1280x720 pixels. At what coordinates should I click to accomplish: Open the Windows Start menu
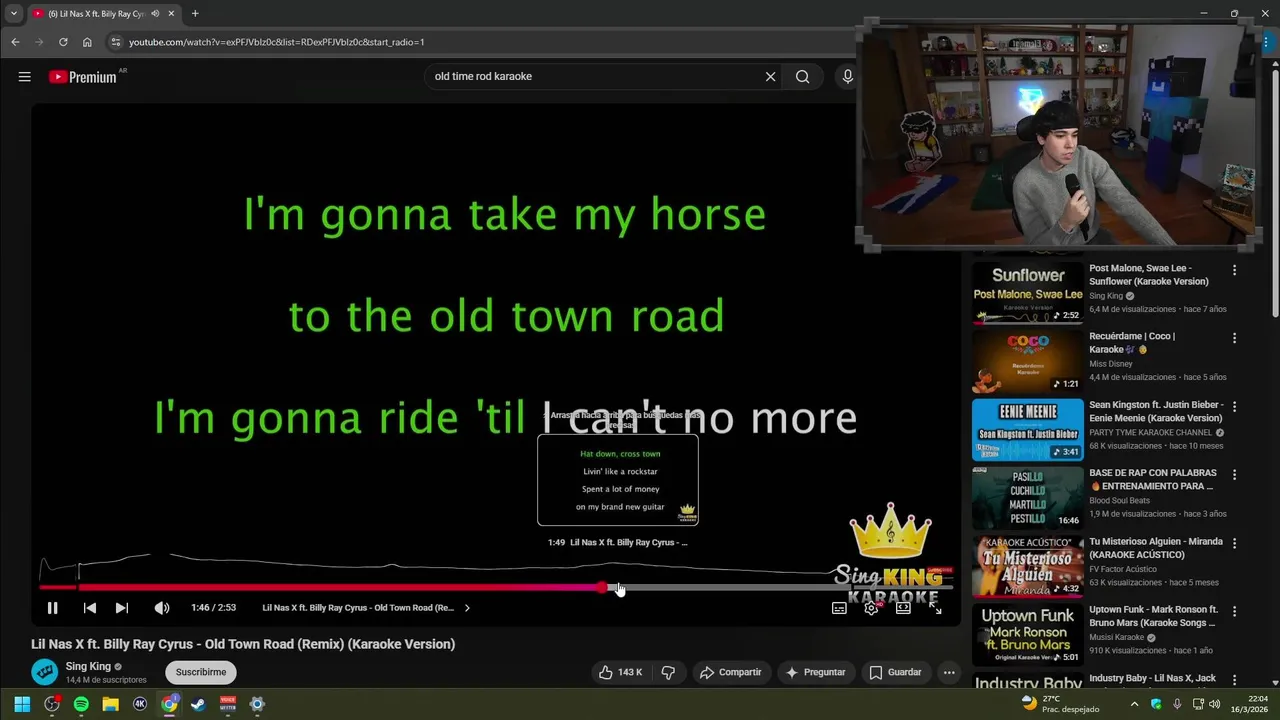pos(22,704)
